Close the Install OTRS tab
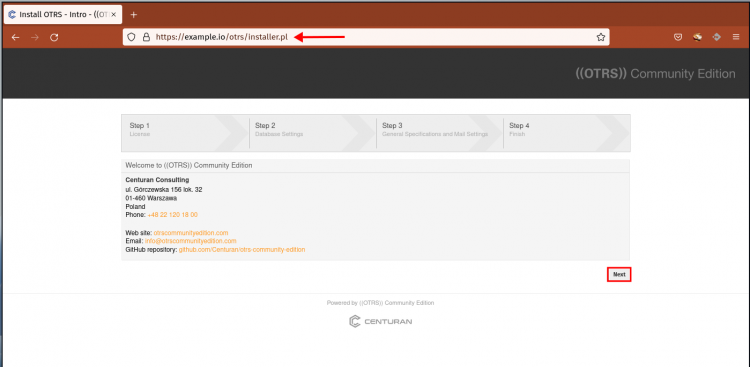The height and width of the screenshot is (367, 750). pyautogui.click(x=113, y=14)
